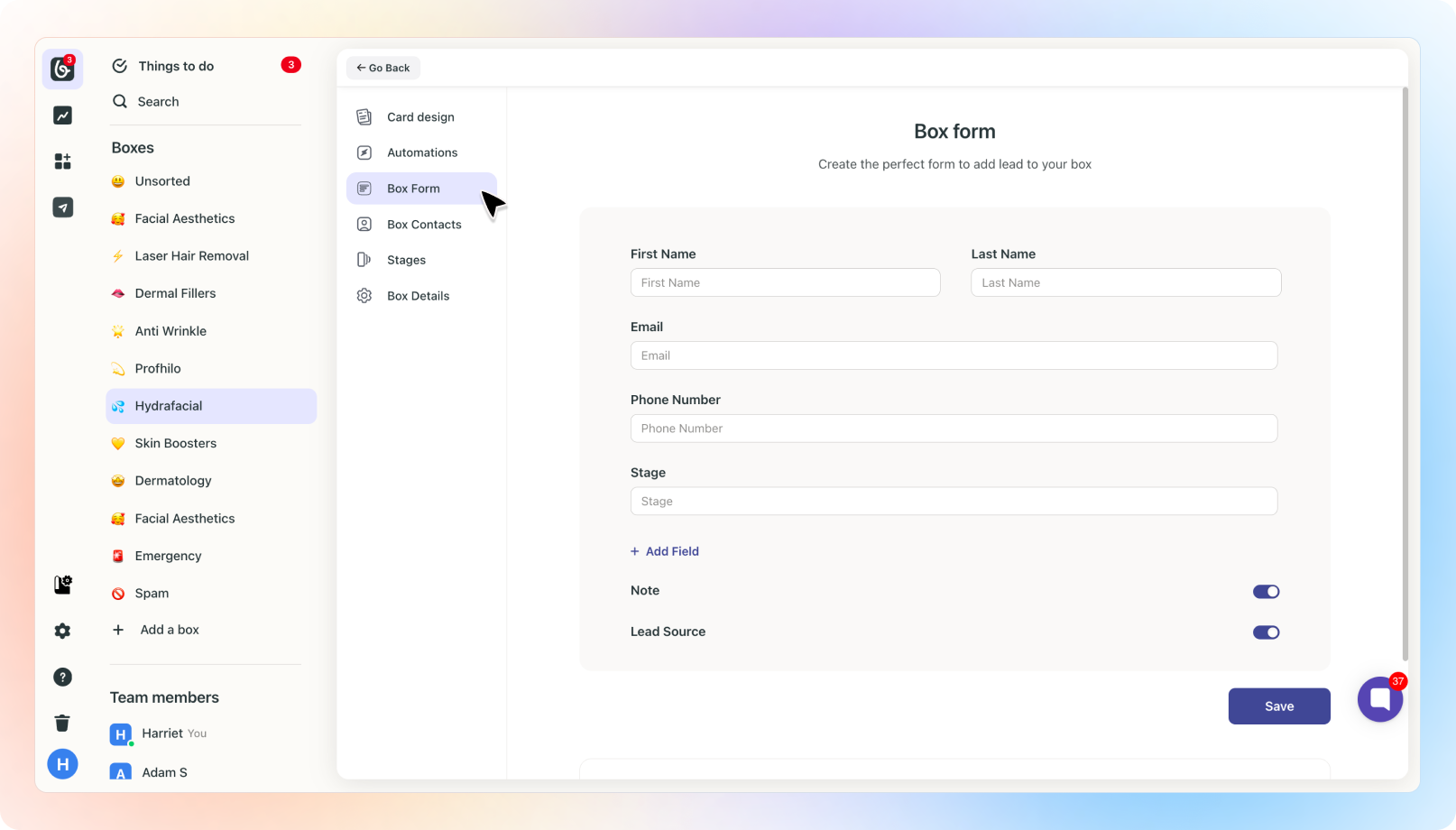This screenshot has height=830, width=1456.
Task: Click the Spam prohibited icon
Action: (x=118, y=594)
